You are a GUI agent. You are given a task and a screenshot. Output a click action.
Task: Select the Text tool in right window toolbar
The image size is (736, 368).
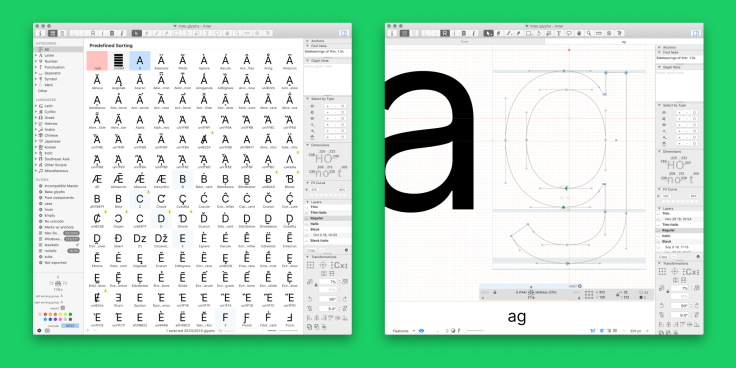tap(559, 33)
